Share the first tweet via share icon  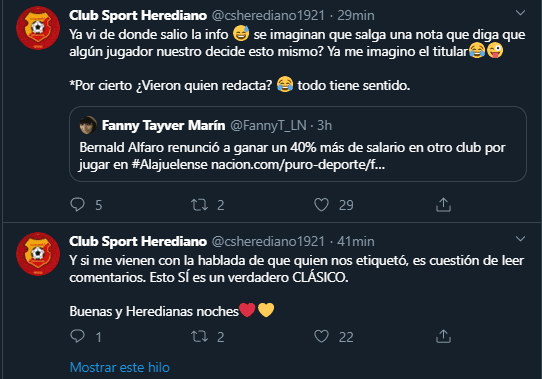443,204
